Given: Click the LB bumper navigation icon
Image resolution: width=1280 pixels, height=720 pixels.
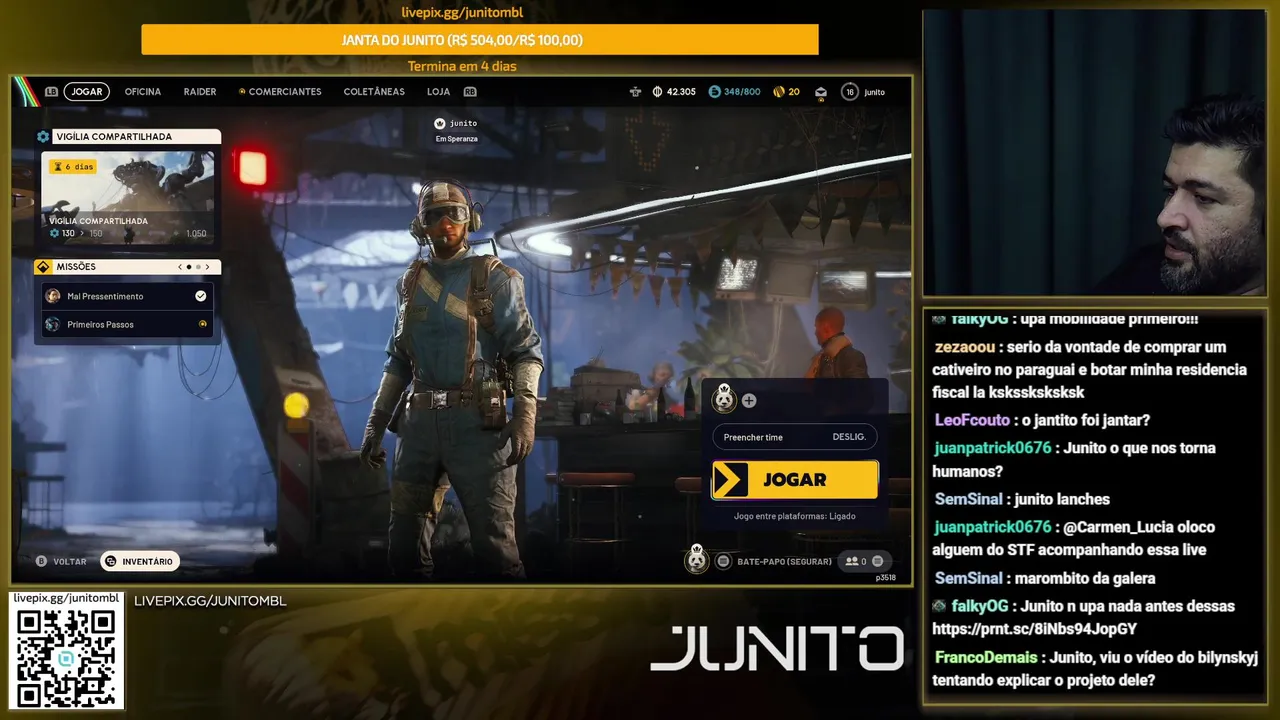Looking at the screenshot, I should [x=51, y=92].
